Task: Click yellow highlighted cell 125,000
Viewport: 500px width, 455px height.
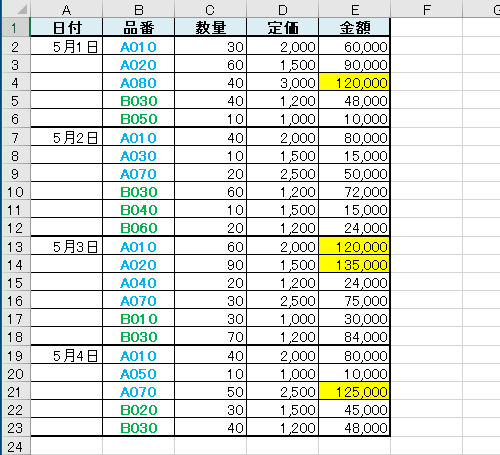Action: click(x=354, y=391)
